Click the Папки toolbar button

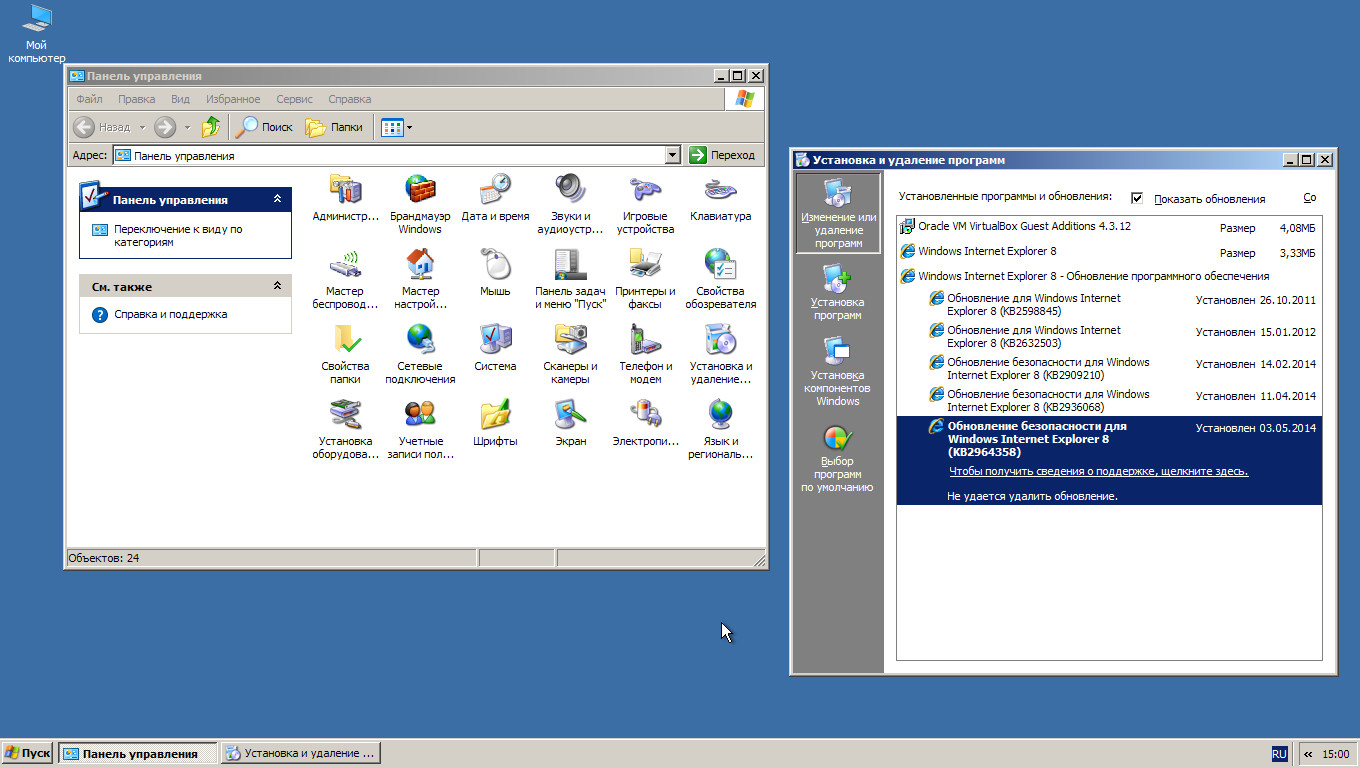(334, 127)
